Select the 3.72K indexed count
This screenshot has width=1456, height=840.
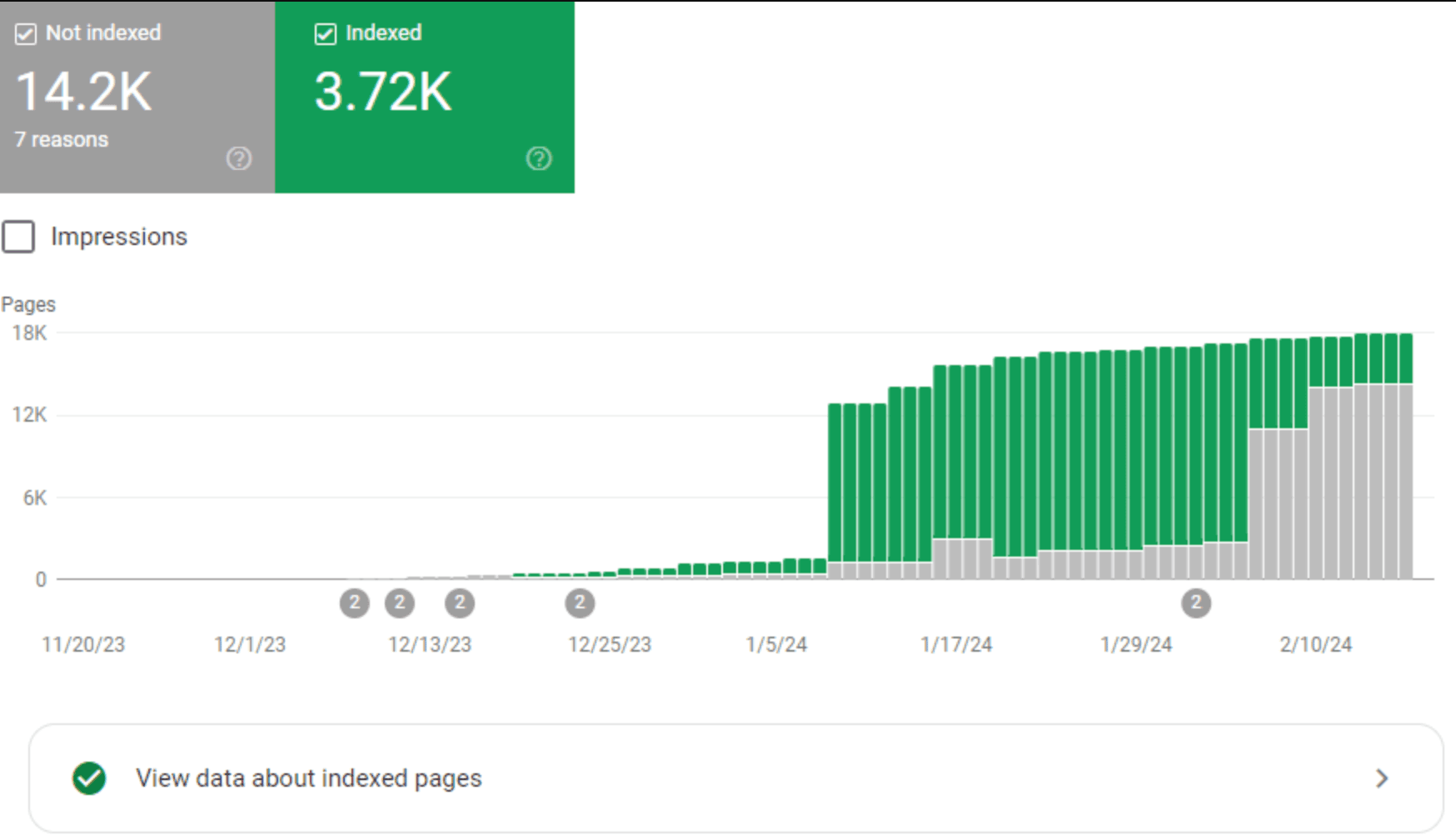pos(383,92)
